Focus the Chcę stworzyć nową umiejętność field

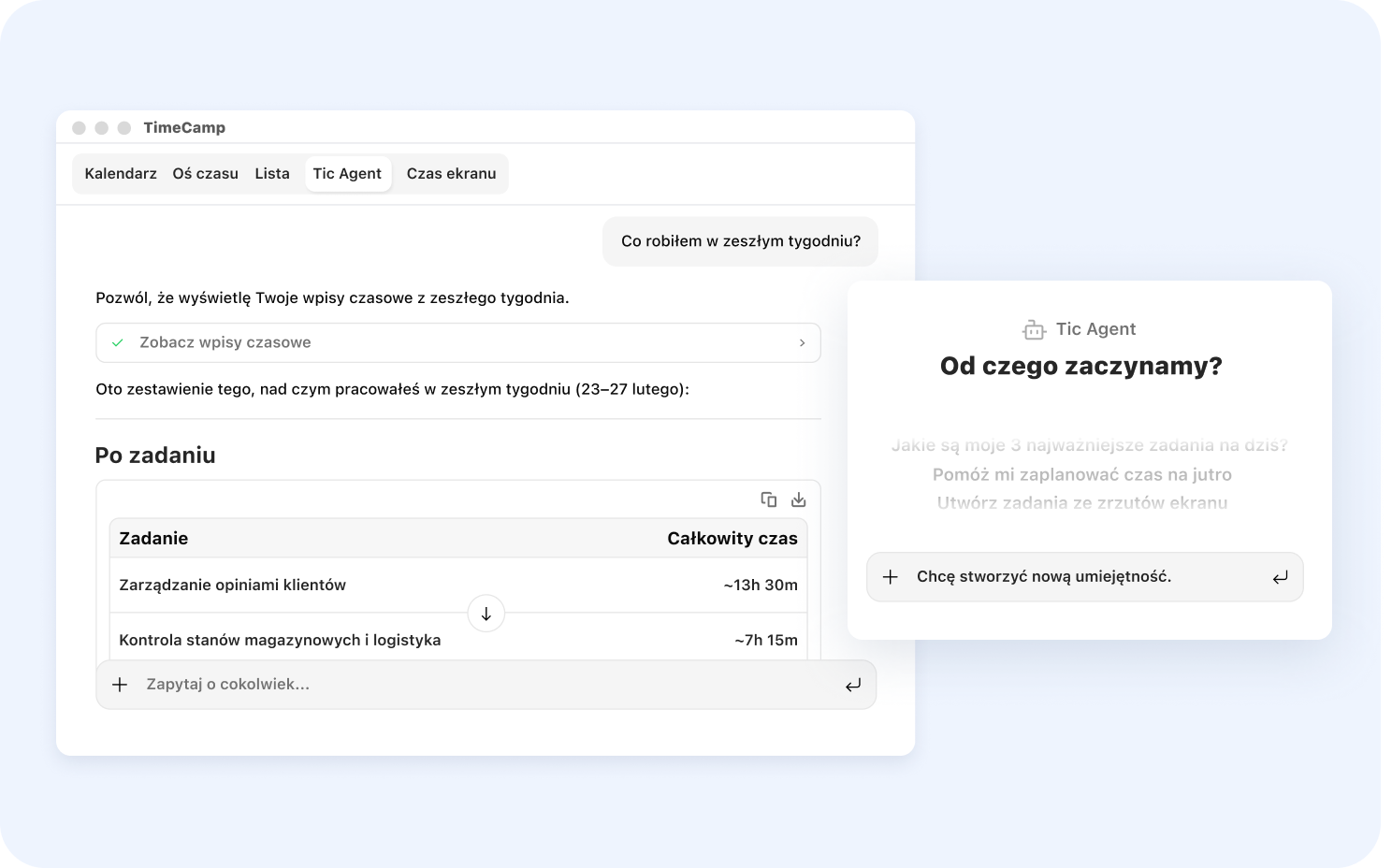click(x=1076, y=577)
